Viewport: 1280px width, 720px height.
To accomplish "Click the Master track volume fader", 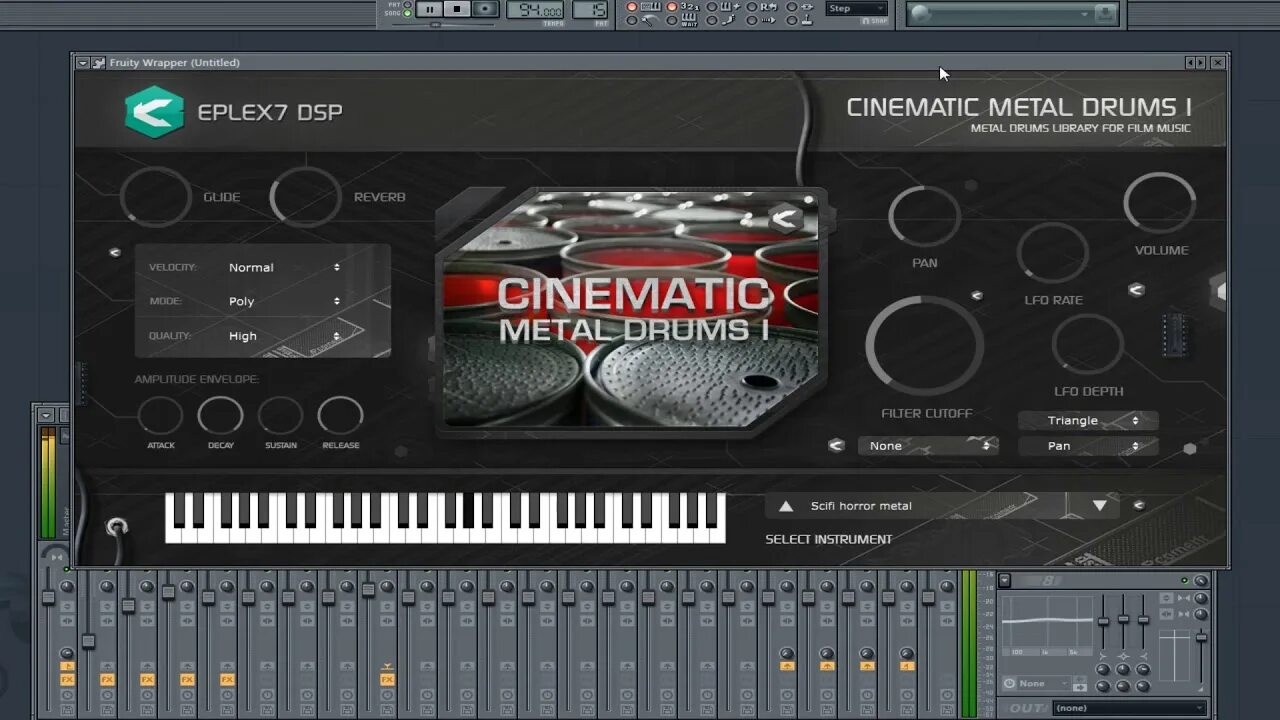I will [x=48, y=597].
